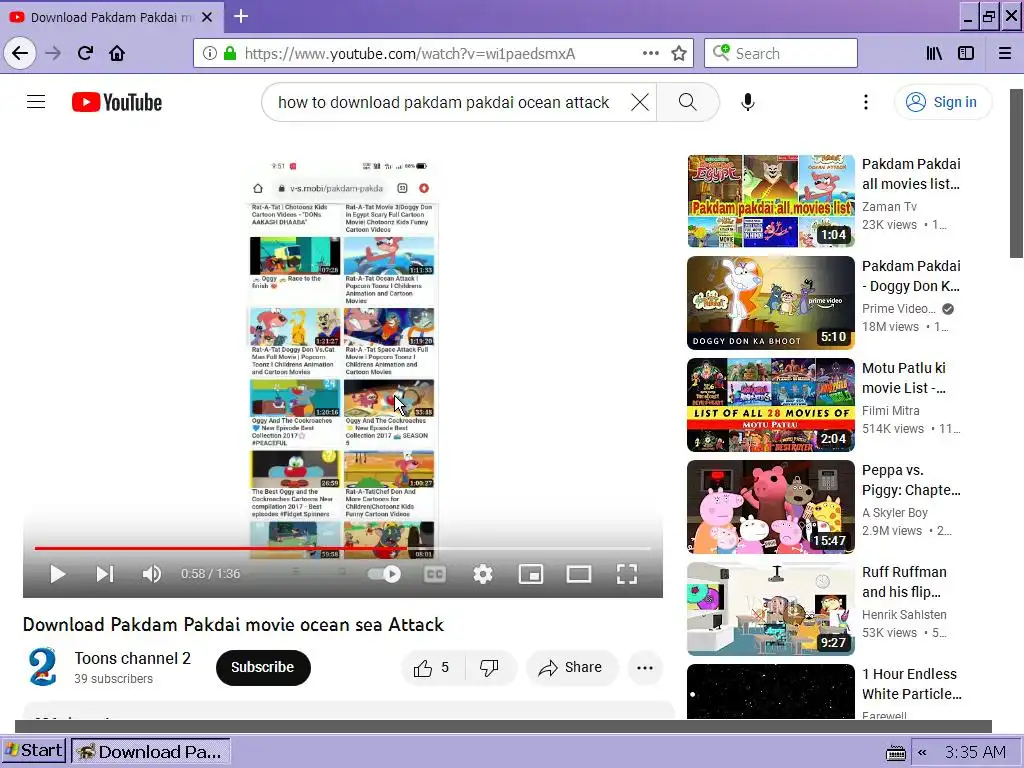Open the browser home page icon
Viewport: 1024px width, 768px height.
coord(117,53)
